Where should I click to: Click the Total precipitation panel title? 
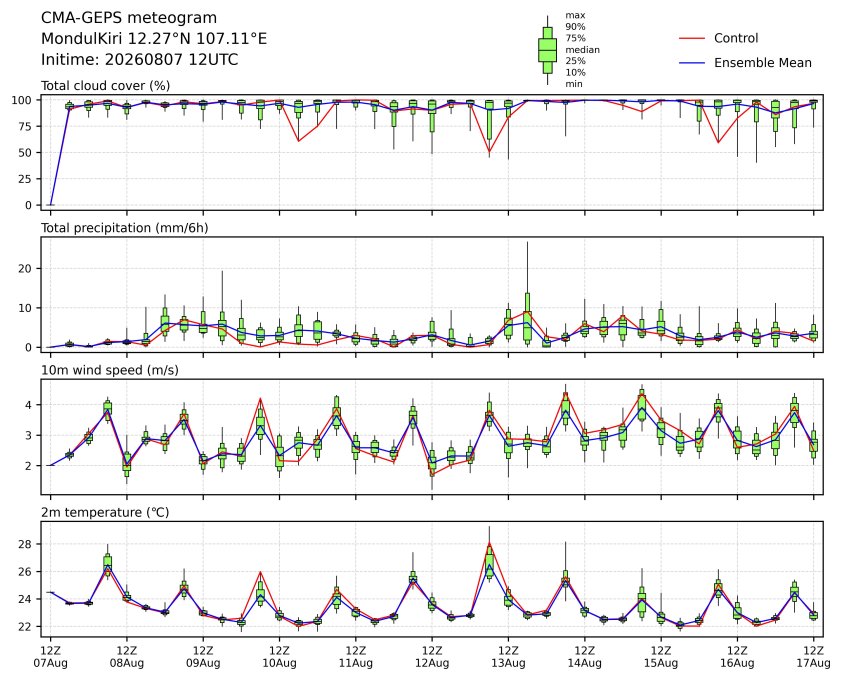coord(125,228)
